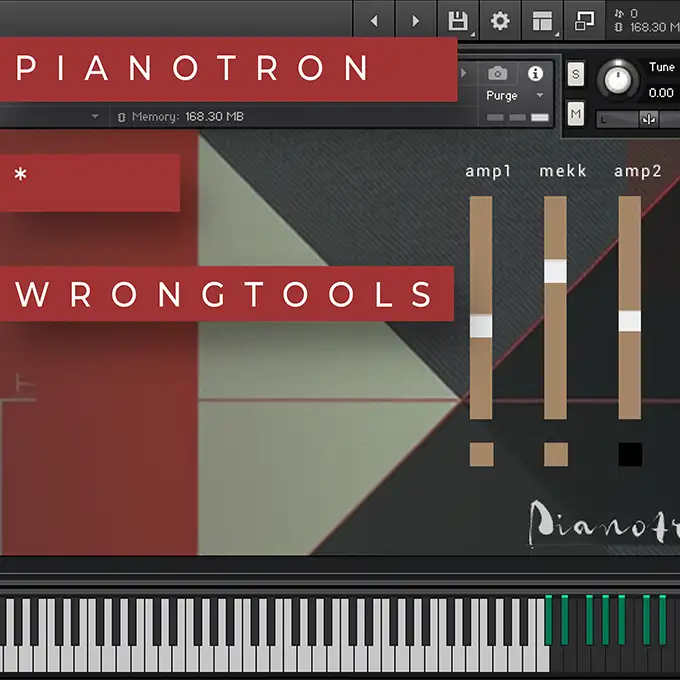Open the workspace layout panel icon

pyautogui.click(x=542, y=20)
